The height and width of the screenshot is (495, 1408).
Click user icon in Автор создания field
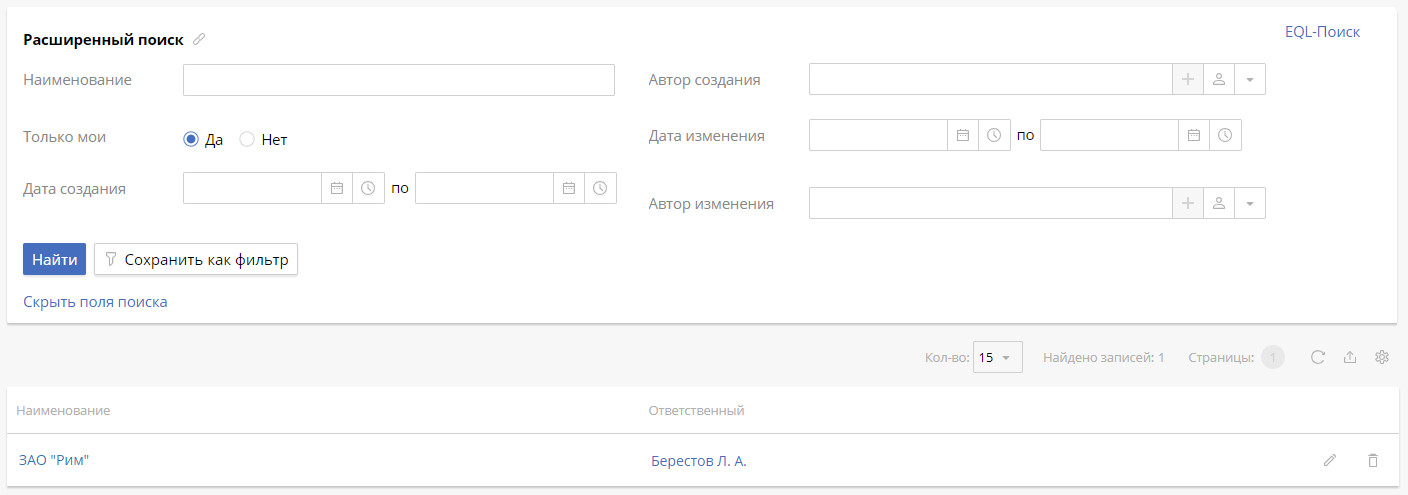click(x=1219, y=80)
